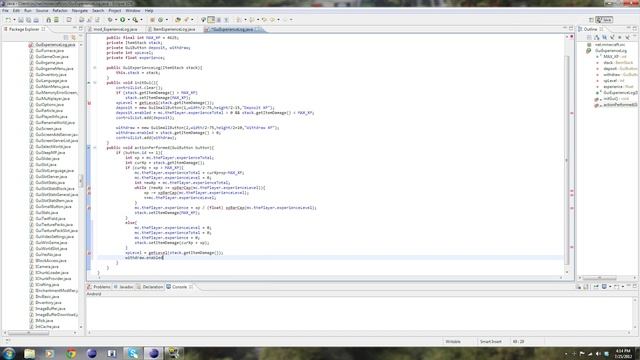Open Skype from the taskbar
Screen dimensions: 640x360
tap(133, 353)
